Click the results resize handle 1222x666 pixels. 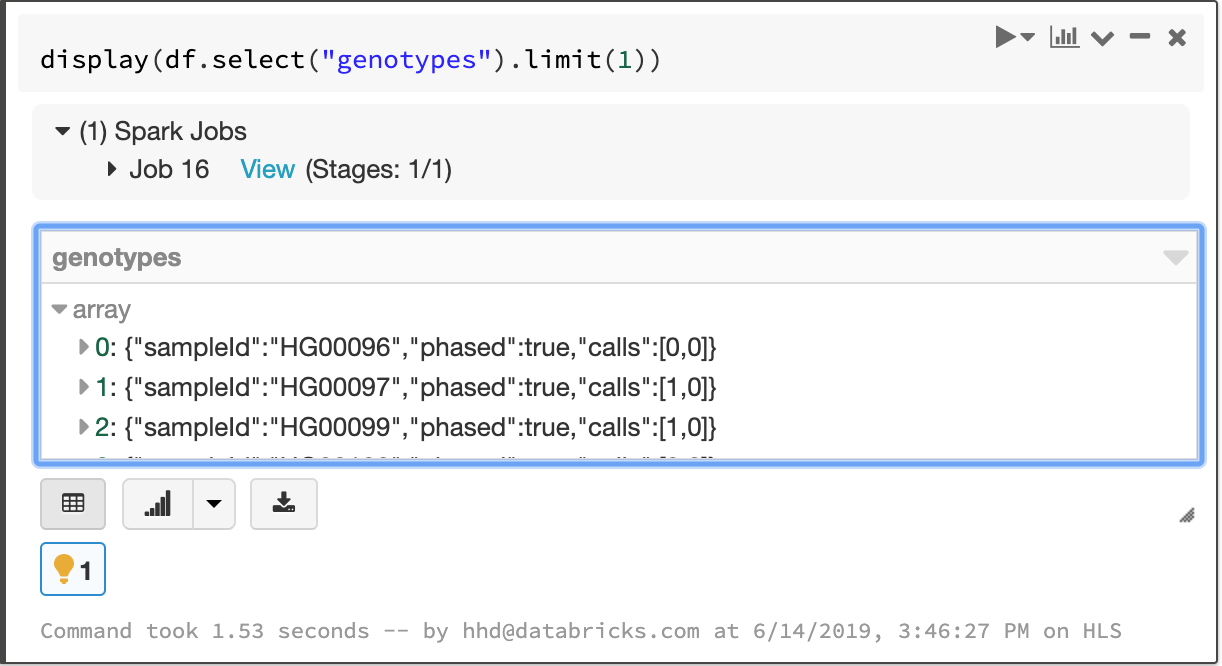pos(1187,516)
